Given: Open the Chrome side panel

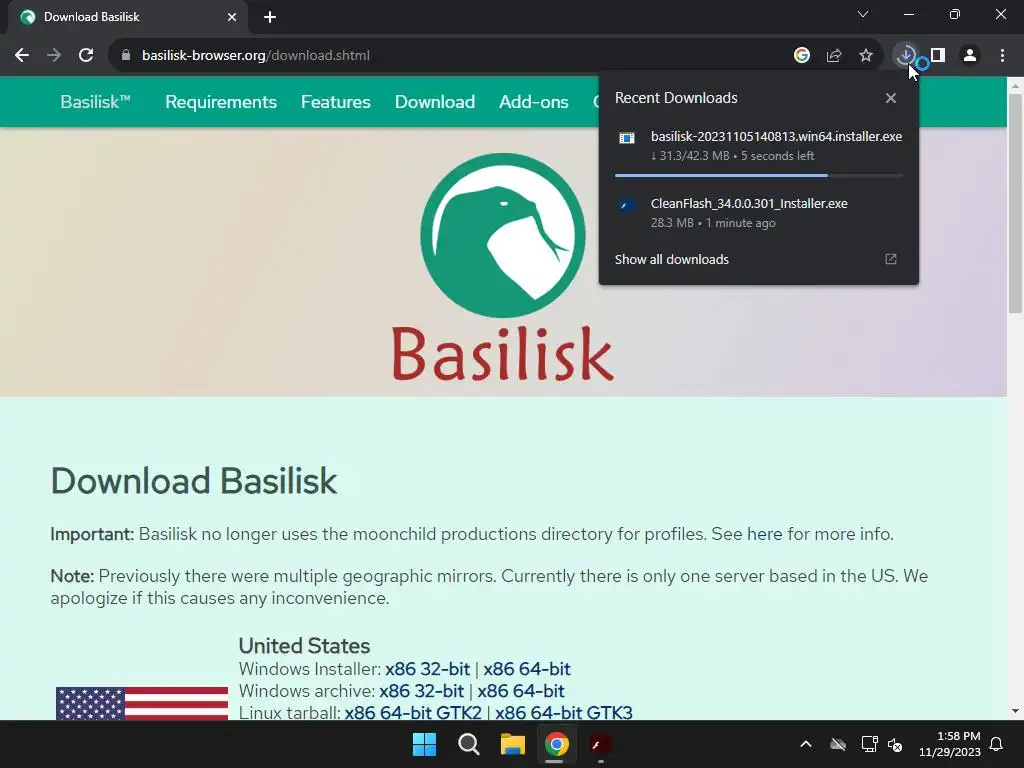Looking at the screenshot, I should click(938, 56).
